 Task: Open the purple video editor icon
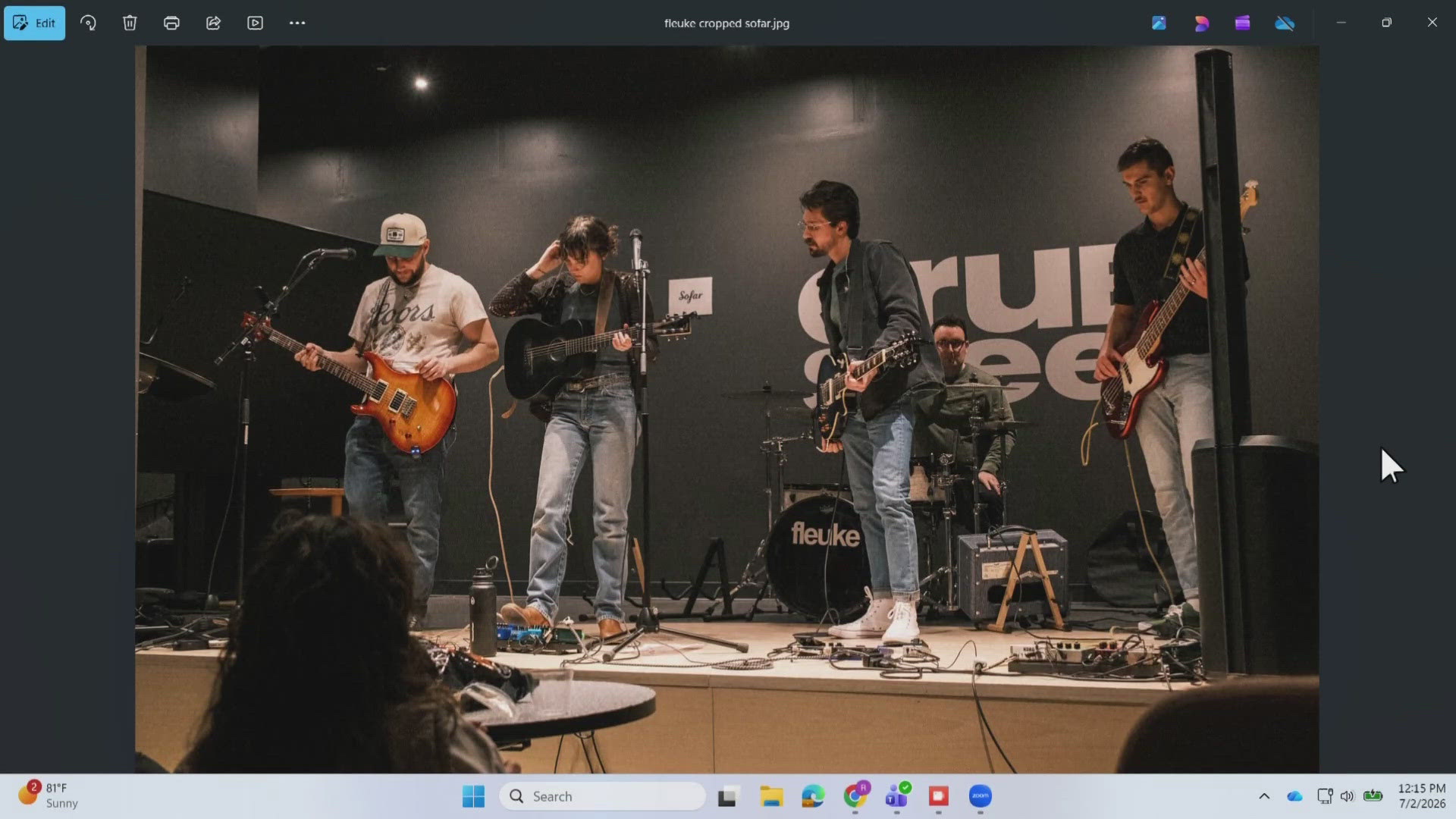pyautogui.click(x=1242, y=23)
